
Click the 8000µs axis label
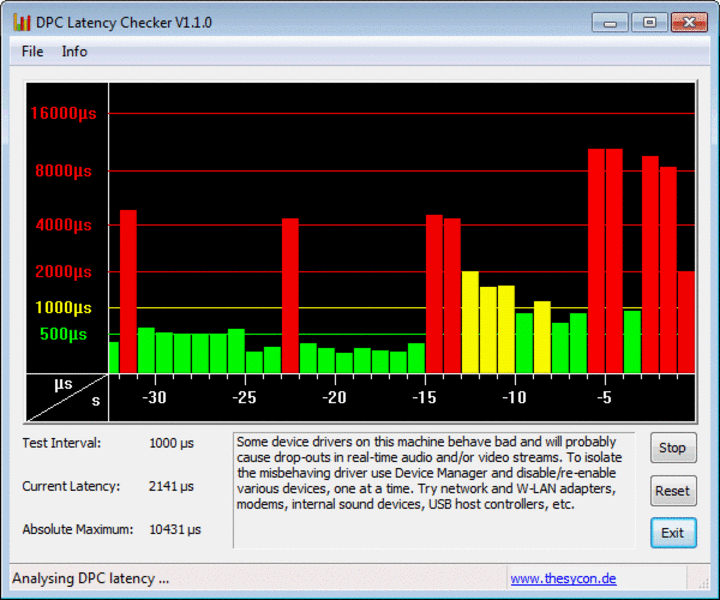63,171
